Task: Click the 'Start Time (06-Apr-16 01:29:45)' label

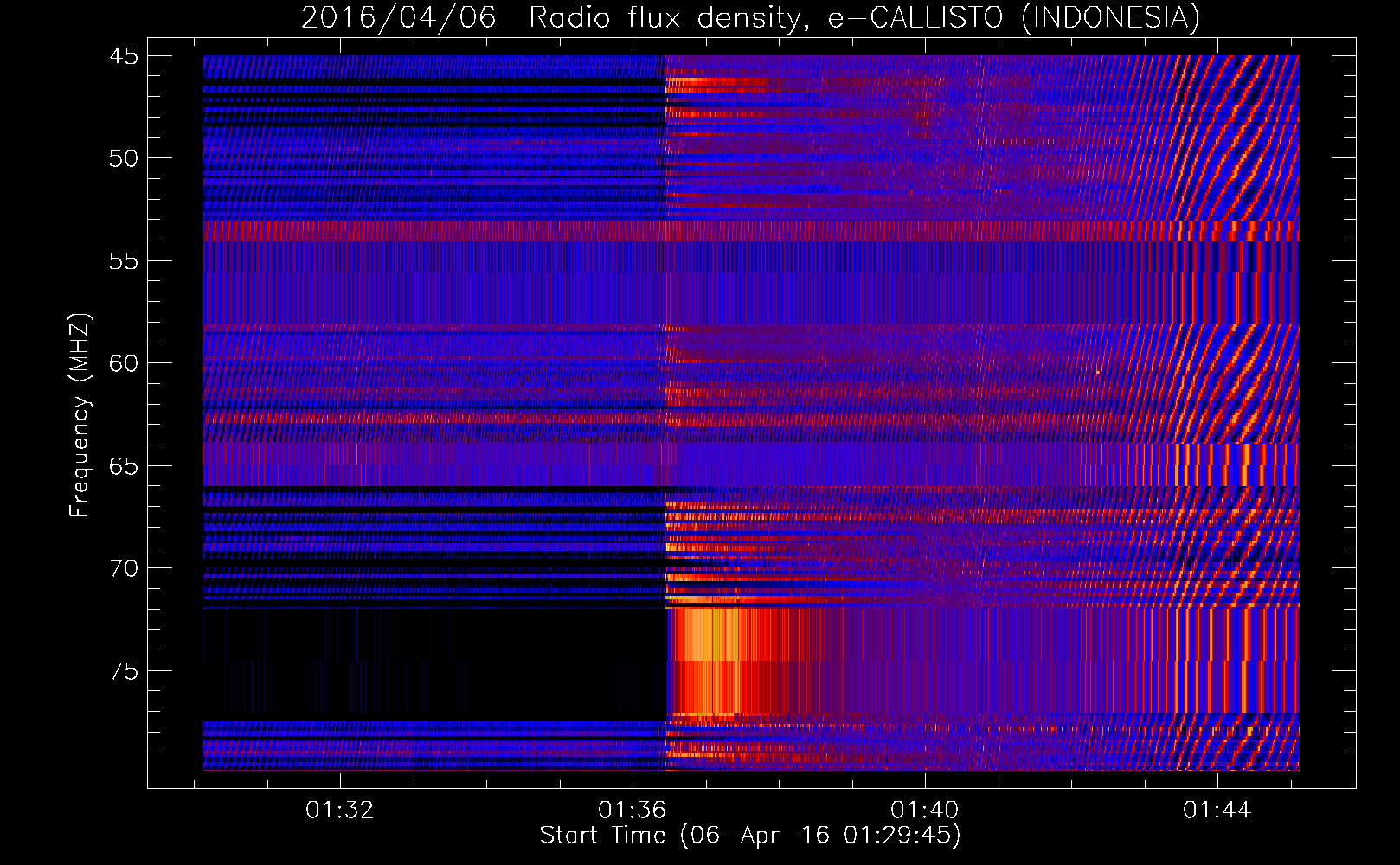Action: tap(750, 836)
